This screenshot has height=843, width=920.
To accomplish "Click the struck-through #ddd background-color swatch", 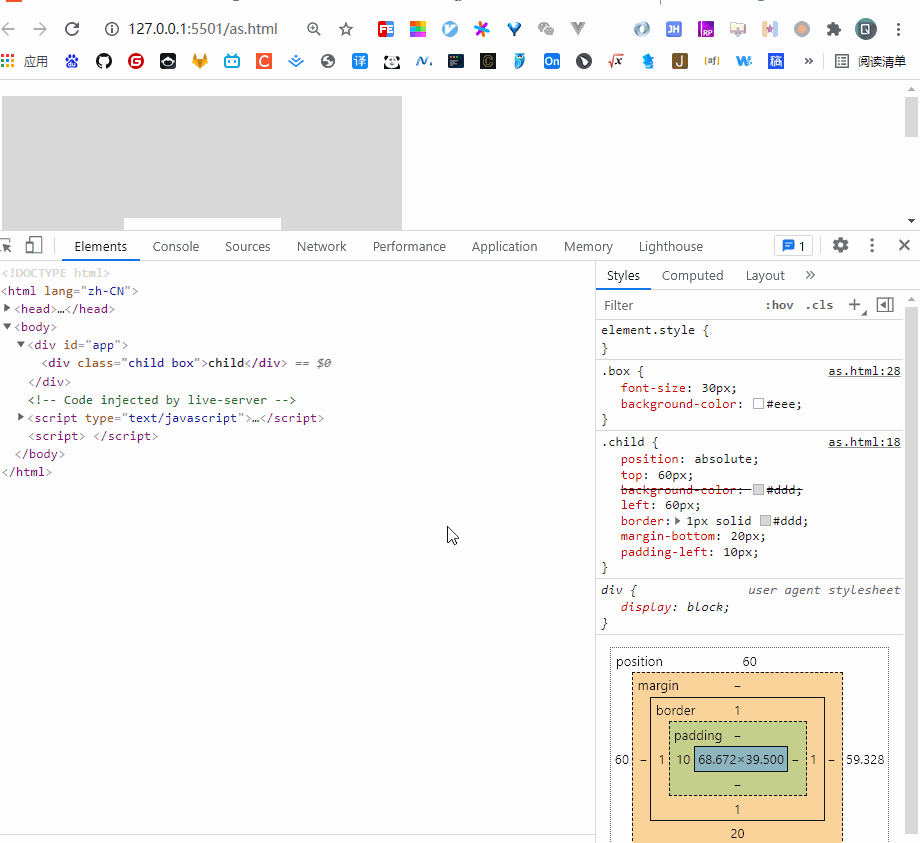I will (758, 489).
